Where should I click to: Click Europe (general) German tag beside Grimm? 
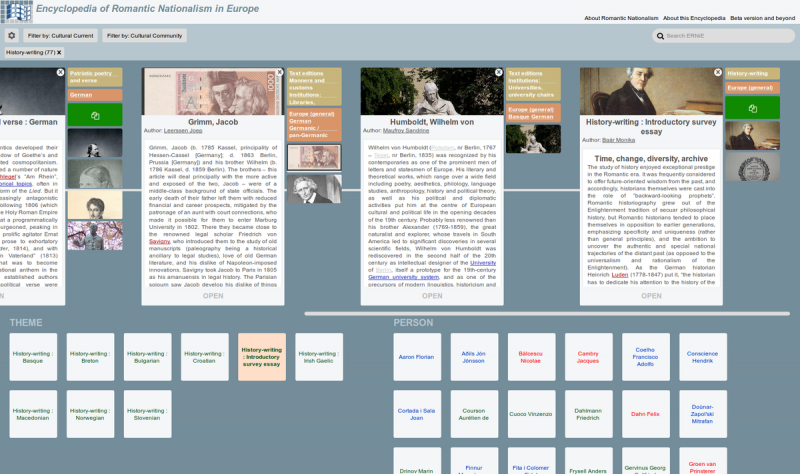314,124
